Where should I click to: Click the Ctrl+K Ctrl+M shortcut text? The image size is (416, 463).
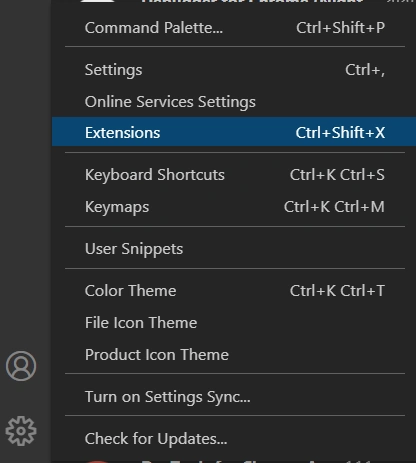click(334, 207)
